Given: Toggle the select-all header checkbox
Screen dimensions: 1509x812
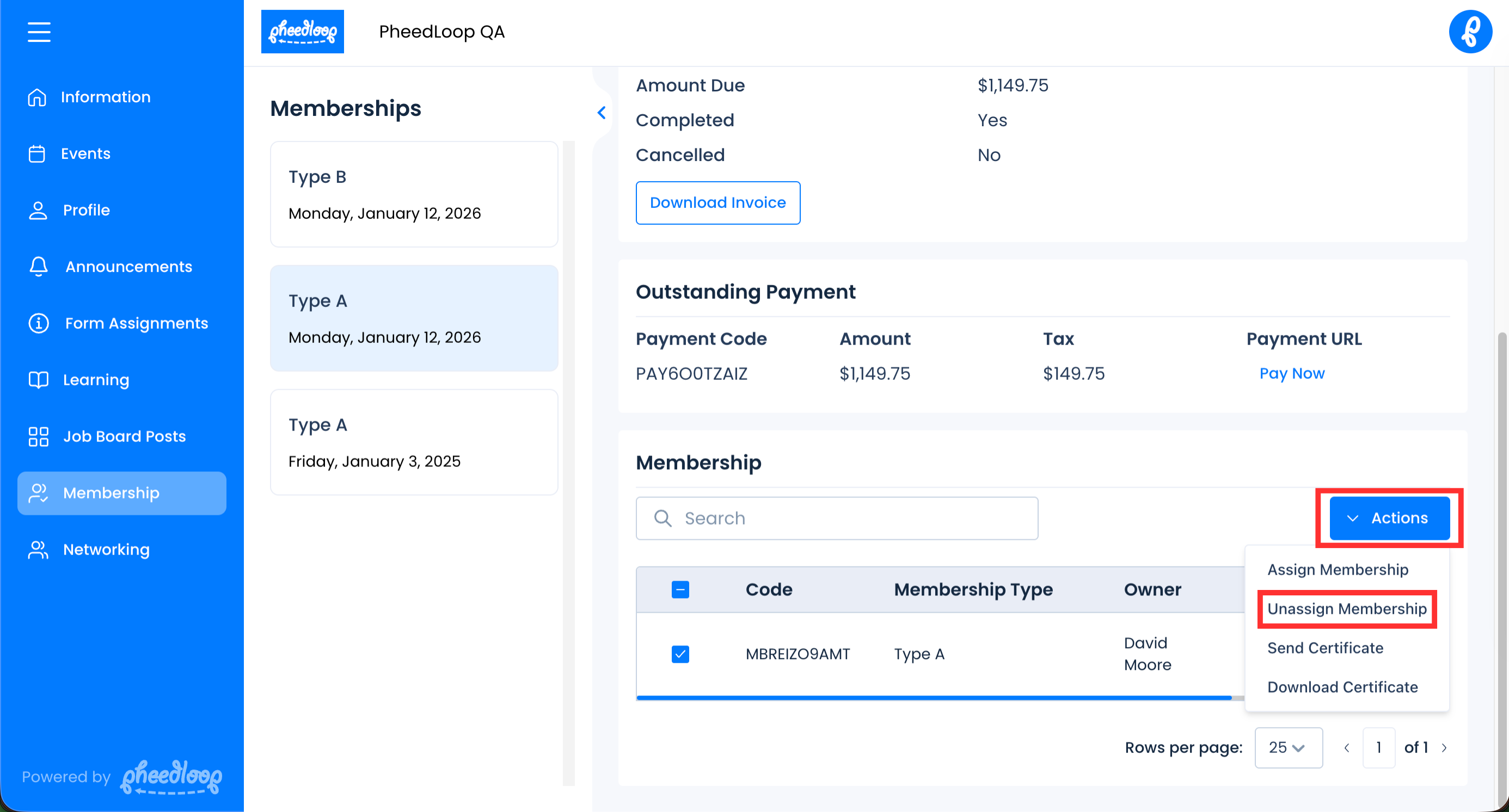Looking at the screenshot, I should pos(680,589).
